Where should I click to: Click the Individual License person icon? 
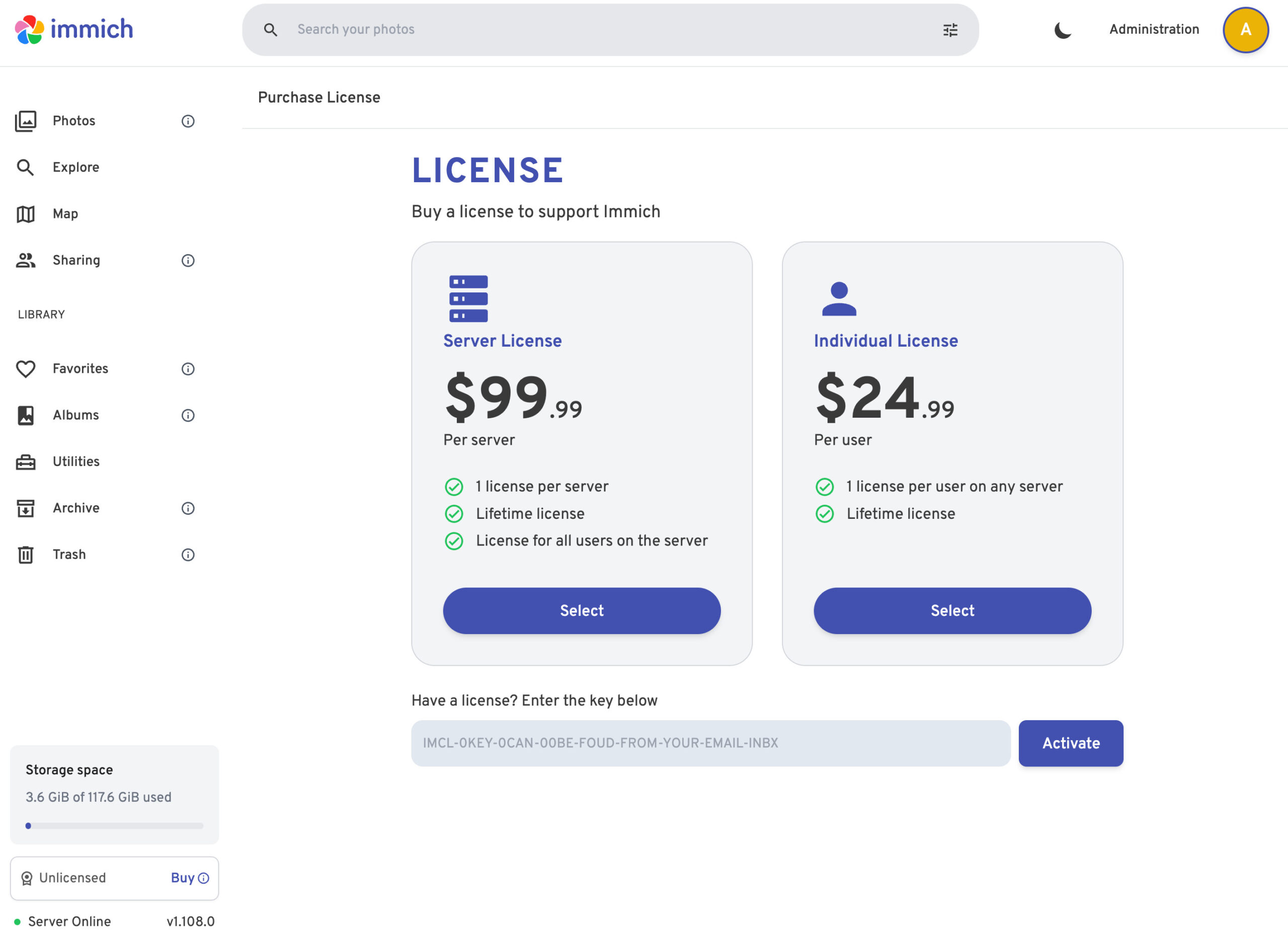[839, 299]
